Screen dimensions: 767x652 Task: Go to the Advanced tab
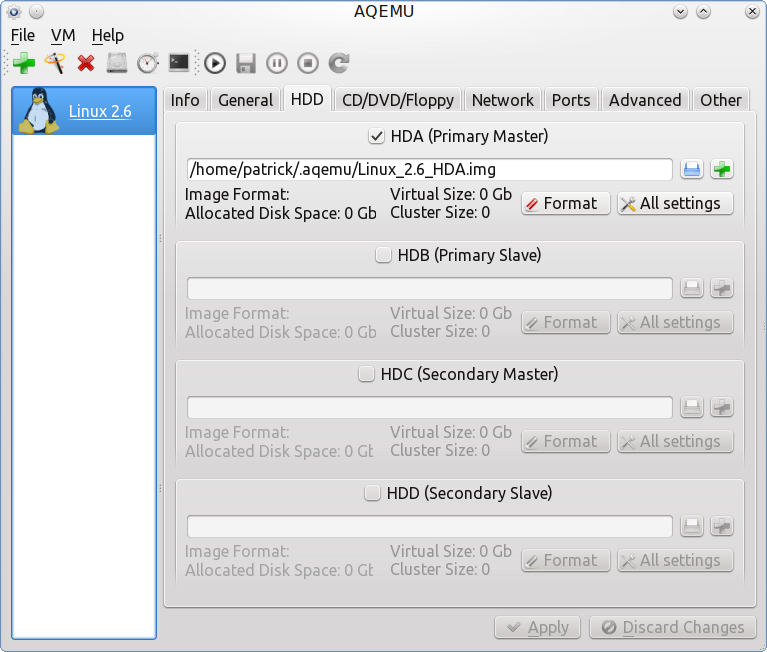pyautogui.click(x=645, y=100)
